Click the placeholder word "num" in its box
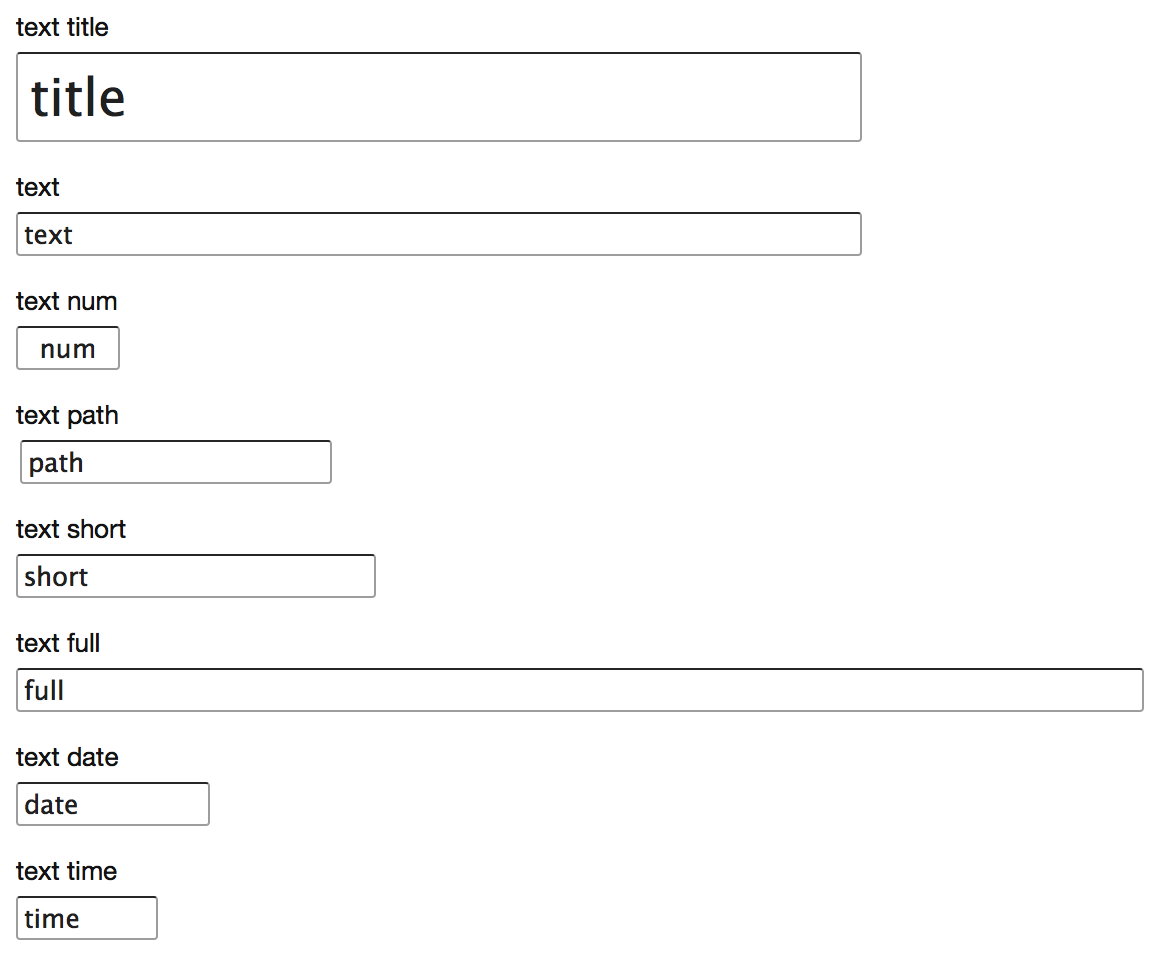This screenshot has width=1158, height=958. point(68,349)
